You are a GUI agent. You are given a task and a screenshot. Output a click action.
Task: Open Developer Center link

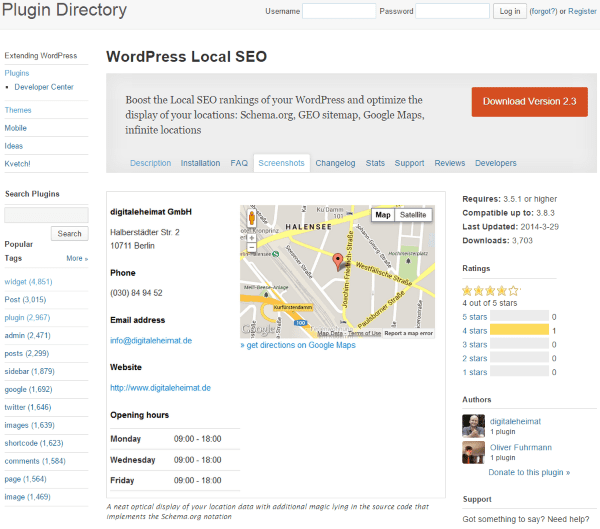(x=44, y=87)
